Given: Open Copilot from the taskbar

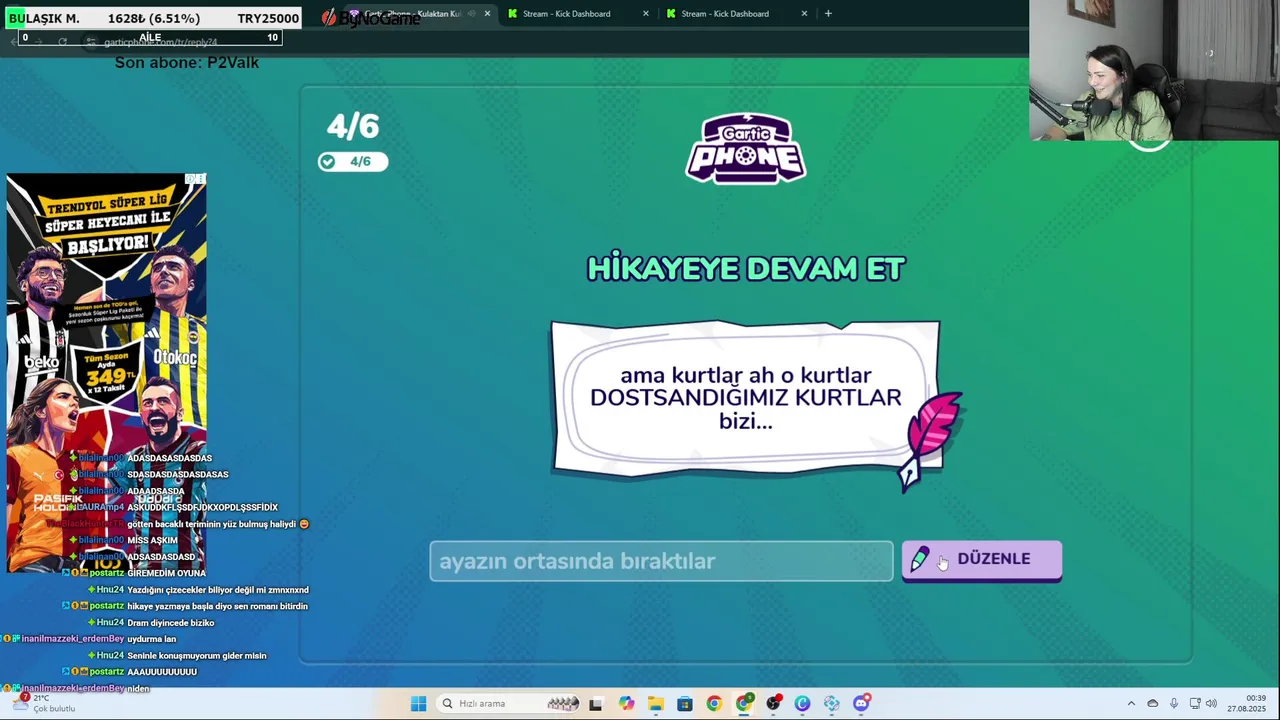Looking at the screenshot, I should 626,704.
